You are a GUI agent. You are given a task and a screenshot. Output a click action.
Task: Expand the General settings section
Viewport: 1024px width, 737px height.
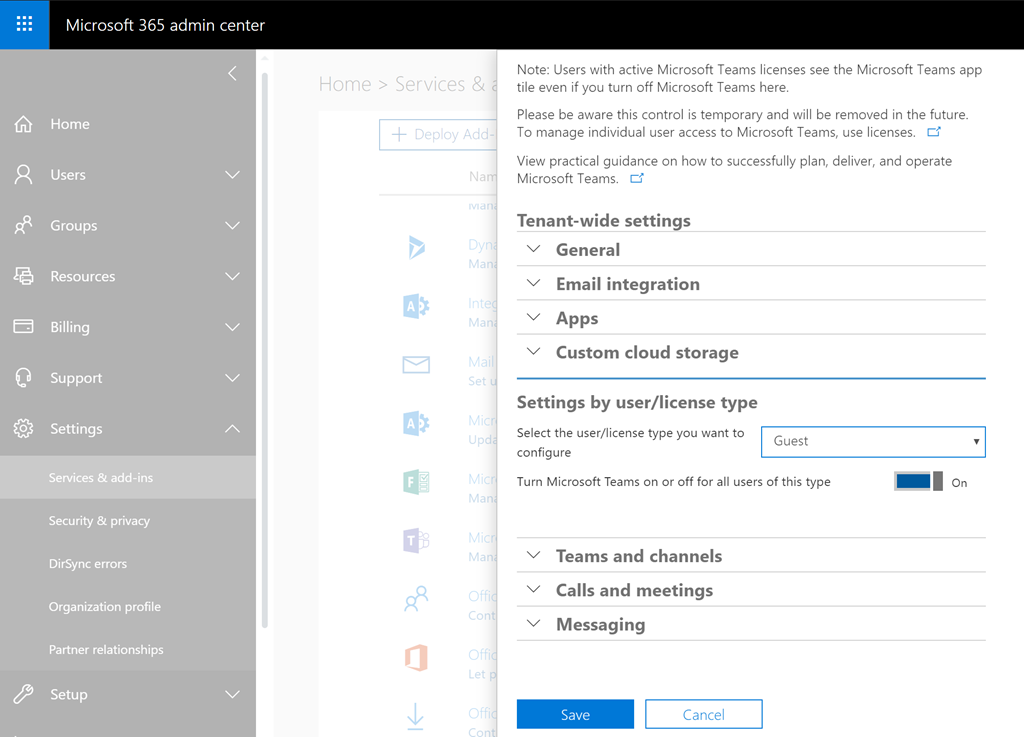(x=588, y=250)
